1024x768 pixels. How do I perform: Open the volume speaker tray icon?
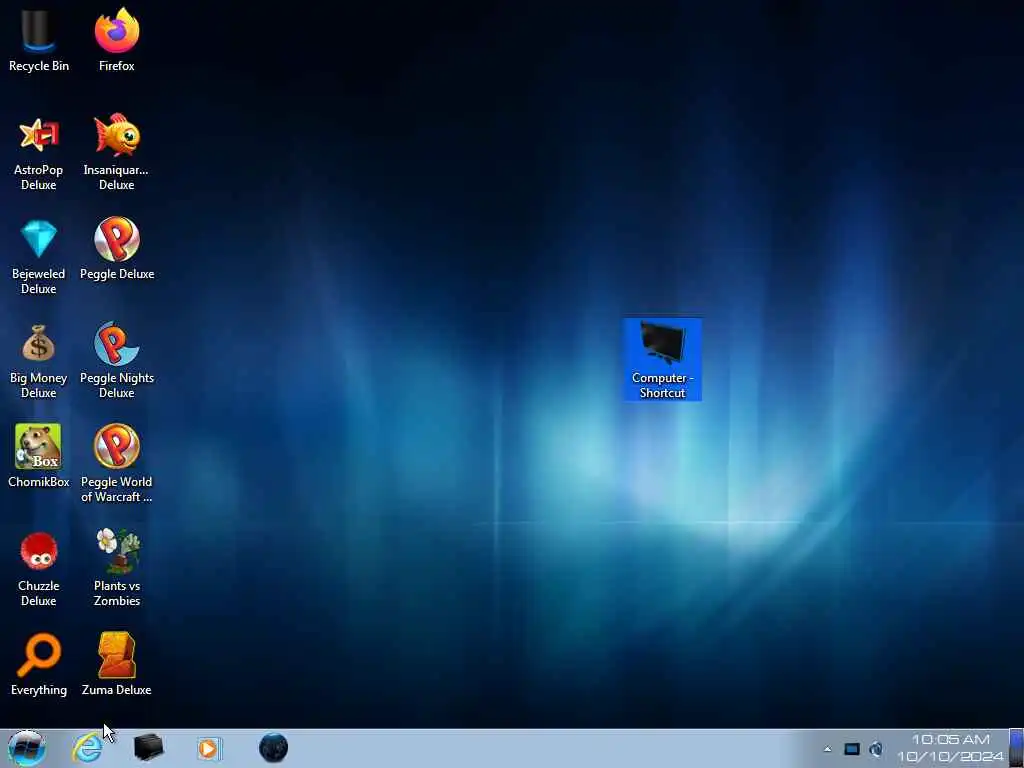[x=876, y=749]
